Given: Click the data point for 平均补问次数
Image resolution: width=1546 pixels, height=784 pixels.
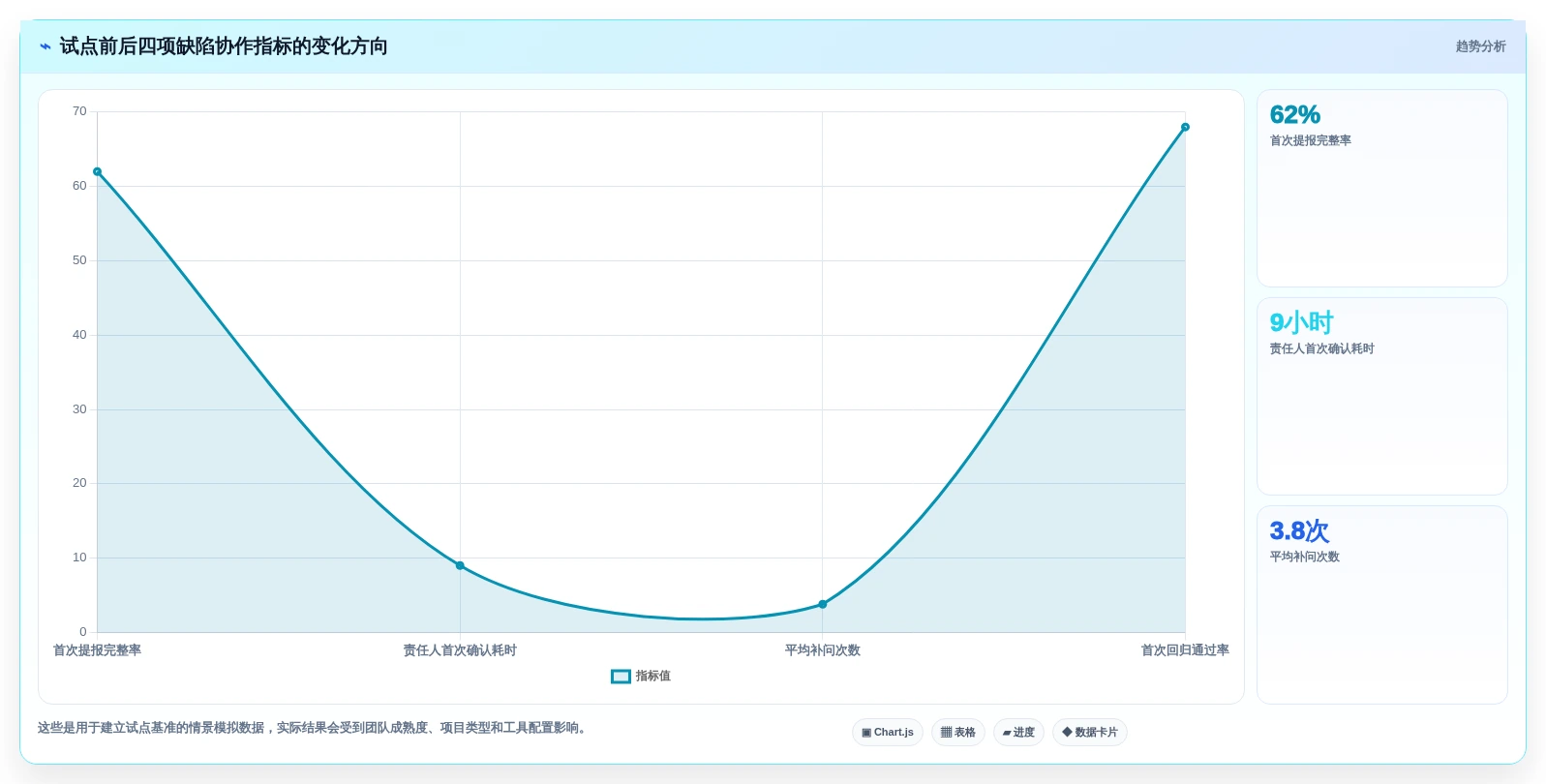Looking at the screenshot, I should pyautogui.click(x=823, y=604).
